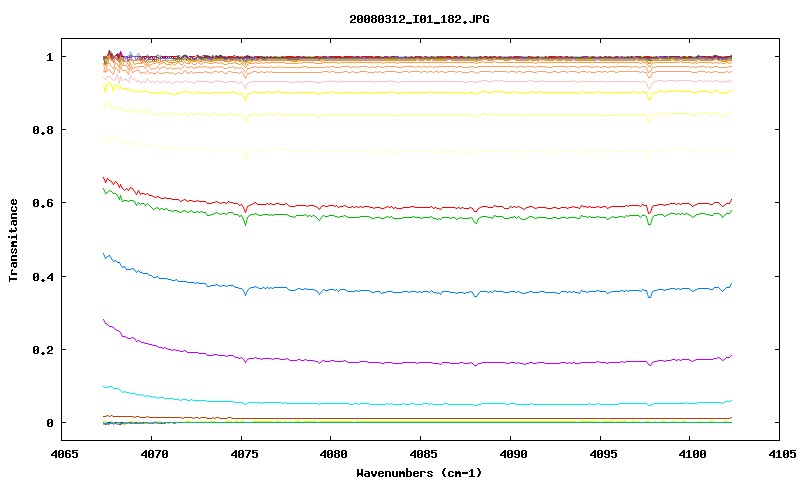Screen dimensions: 800x480
Task: Click the y-axis tick label 0.8
Action: click(43, 130)
